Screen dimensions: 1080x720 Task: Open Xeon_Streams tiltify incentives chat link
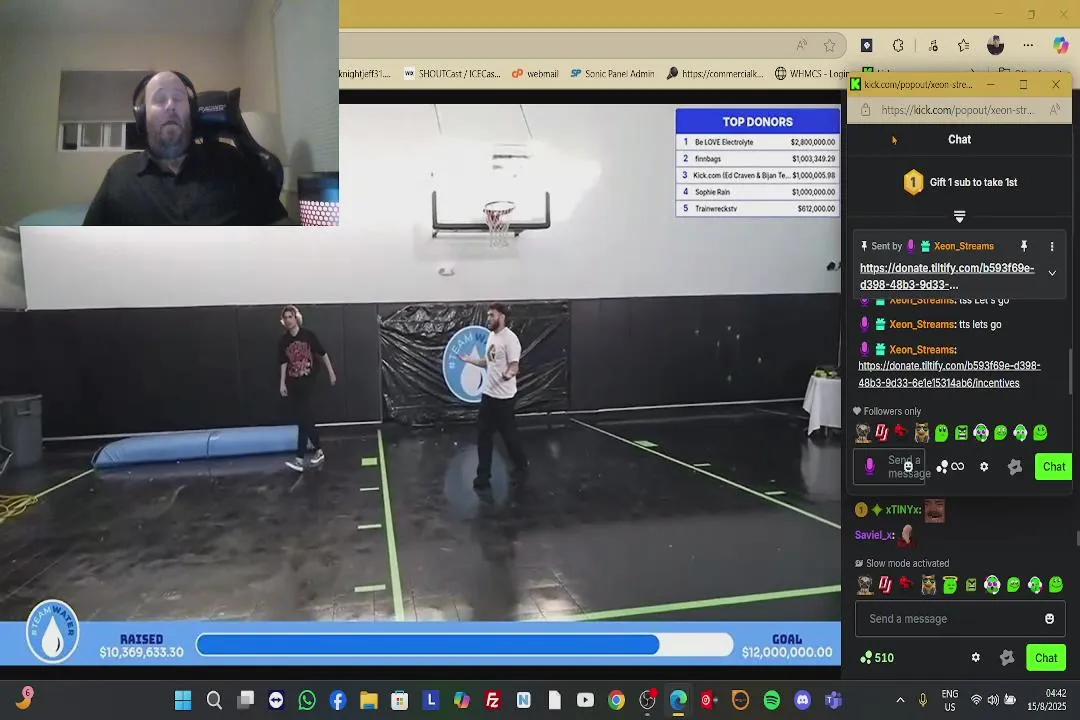(x=949, y=374)
